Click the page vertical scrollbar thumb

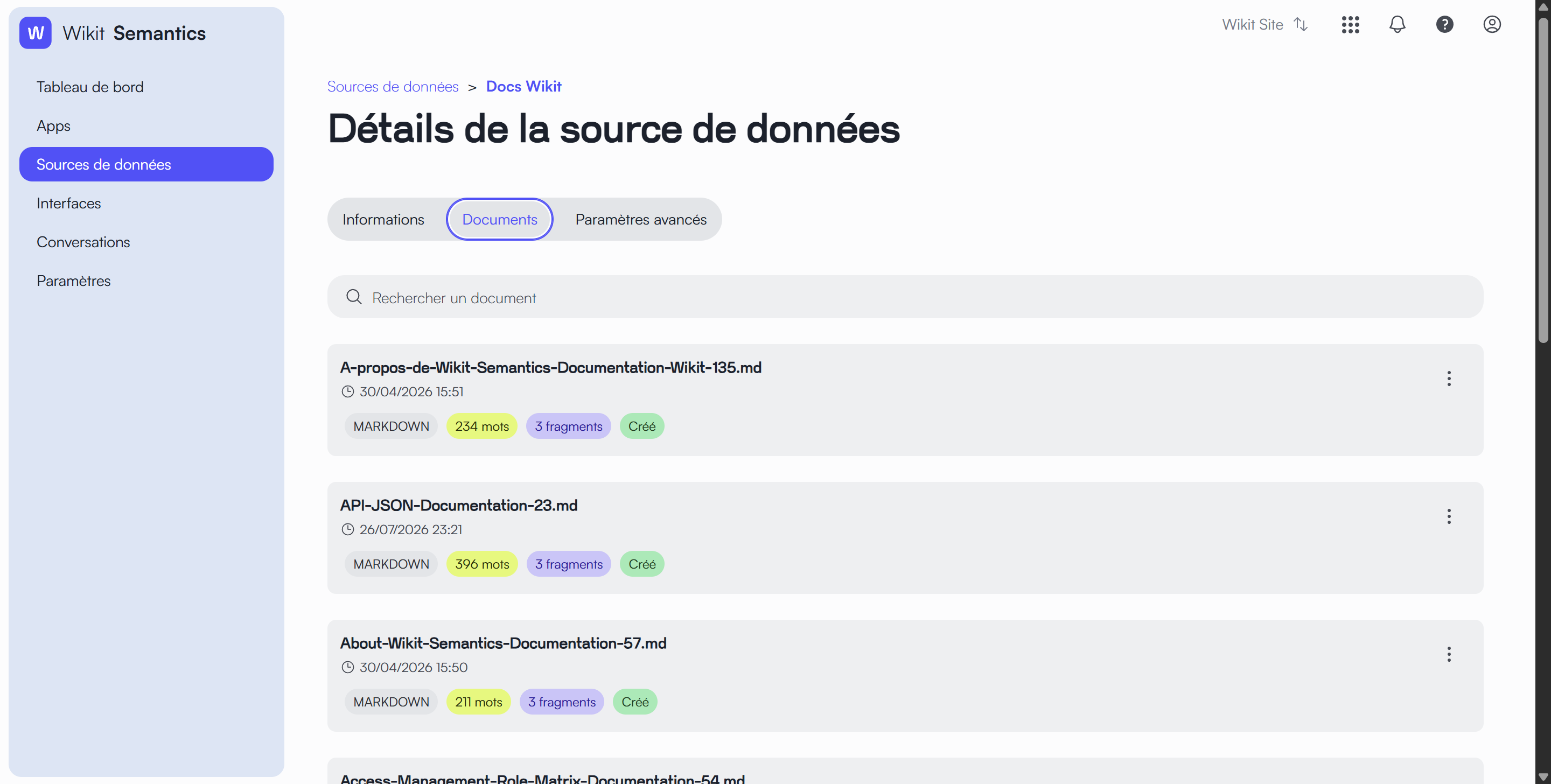tap(1542, 180)
